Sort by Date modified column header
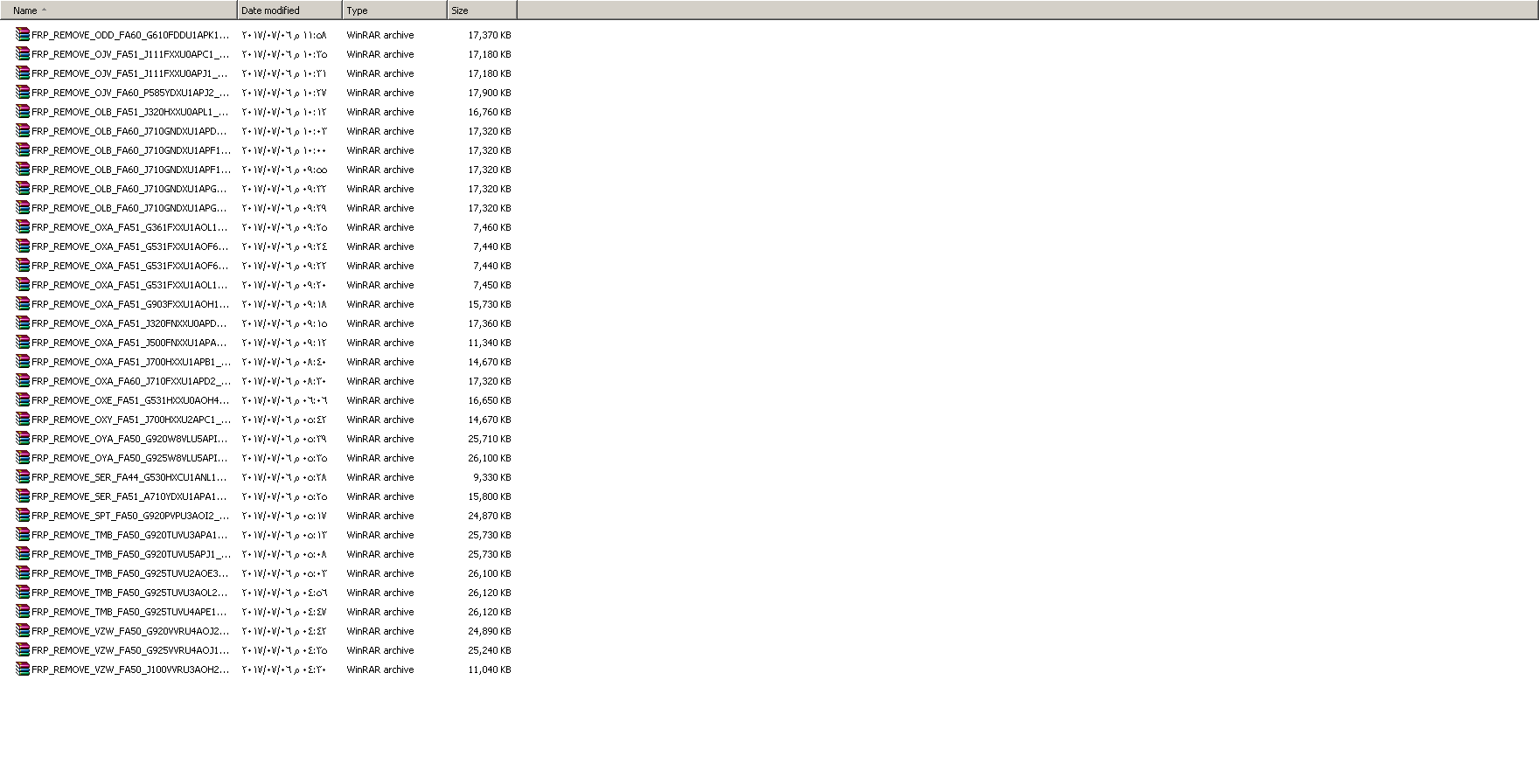Screen dimensions: 1539x784 point(289,10)
